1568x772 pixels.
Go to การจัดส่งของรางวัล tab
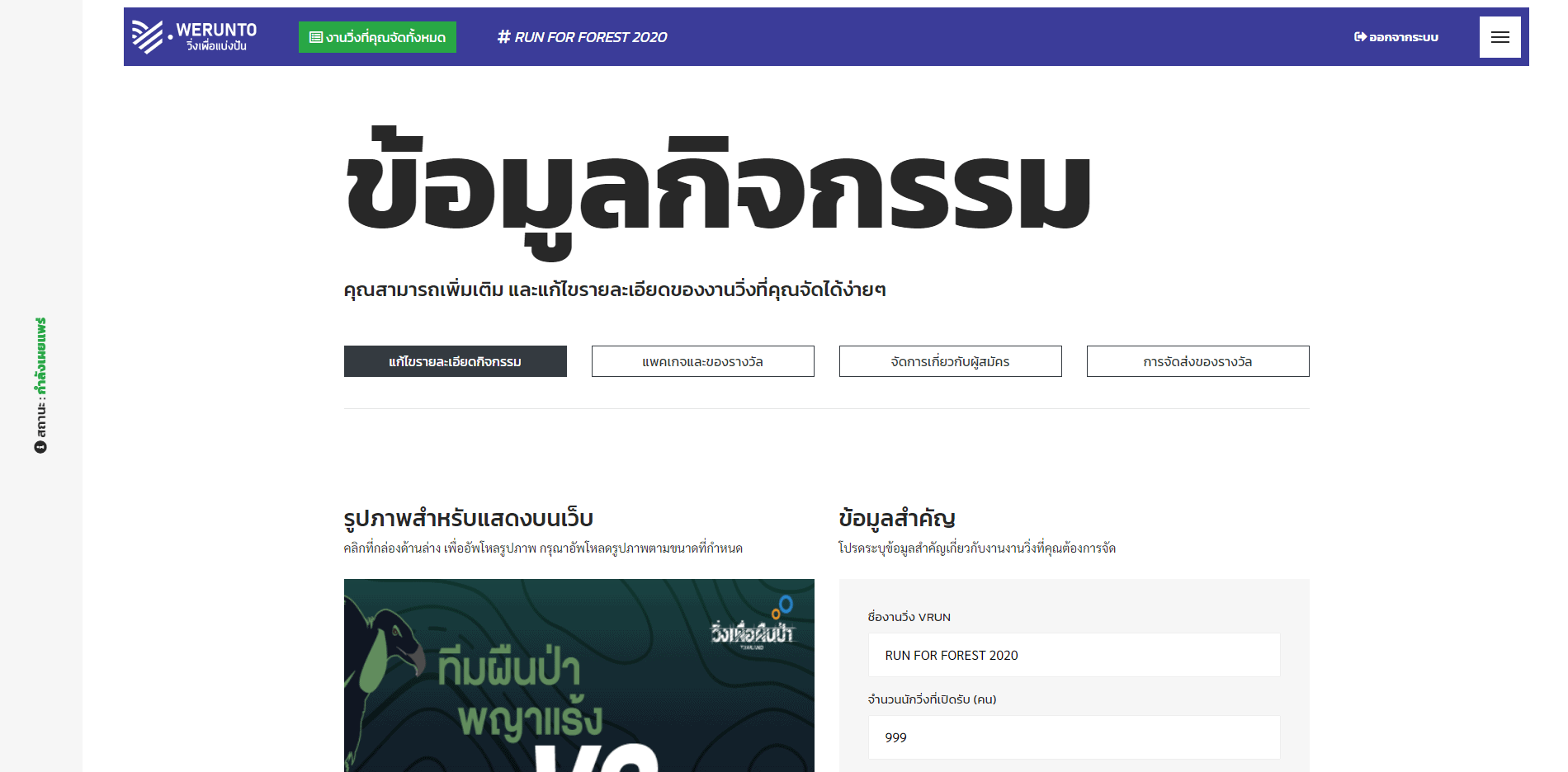1198,361
